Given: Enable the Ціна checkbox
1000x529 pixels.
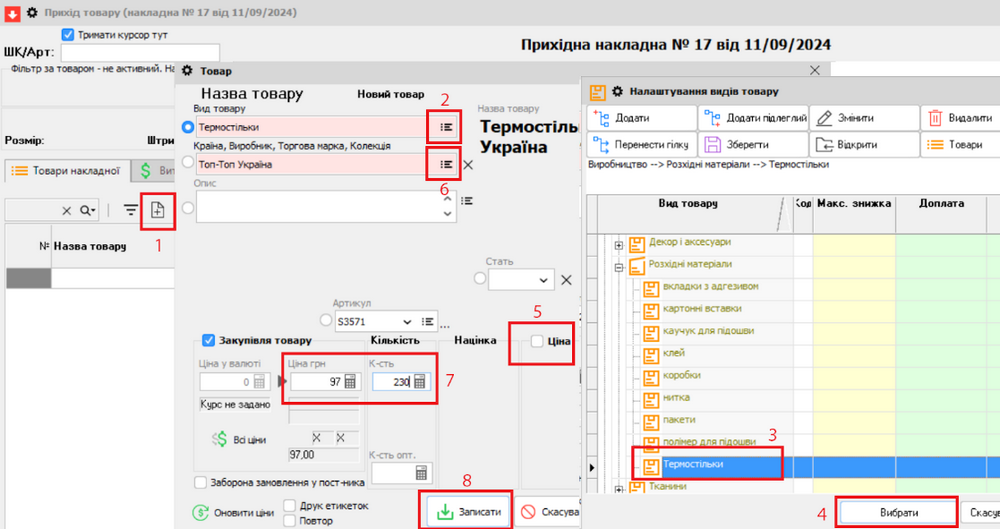Looking at the screenshot, I should (537, 342).
